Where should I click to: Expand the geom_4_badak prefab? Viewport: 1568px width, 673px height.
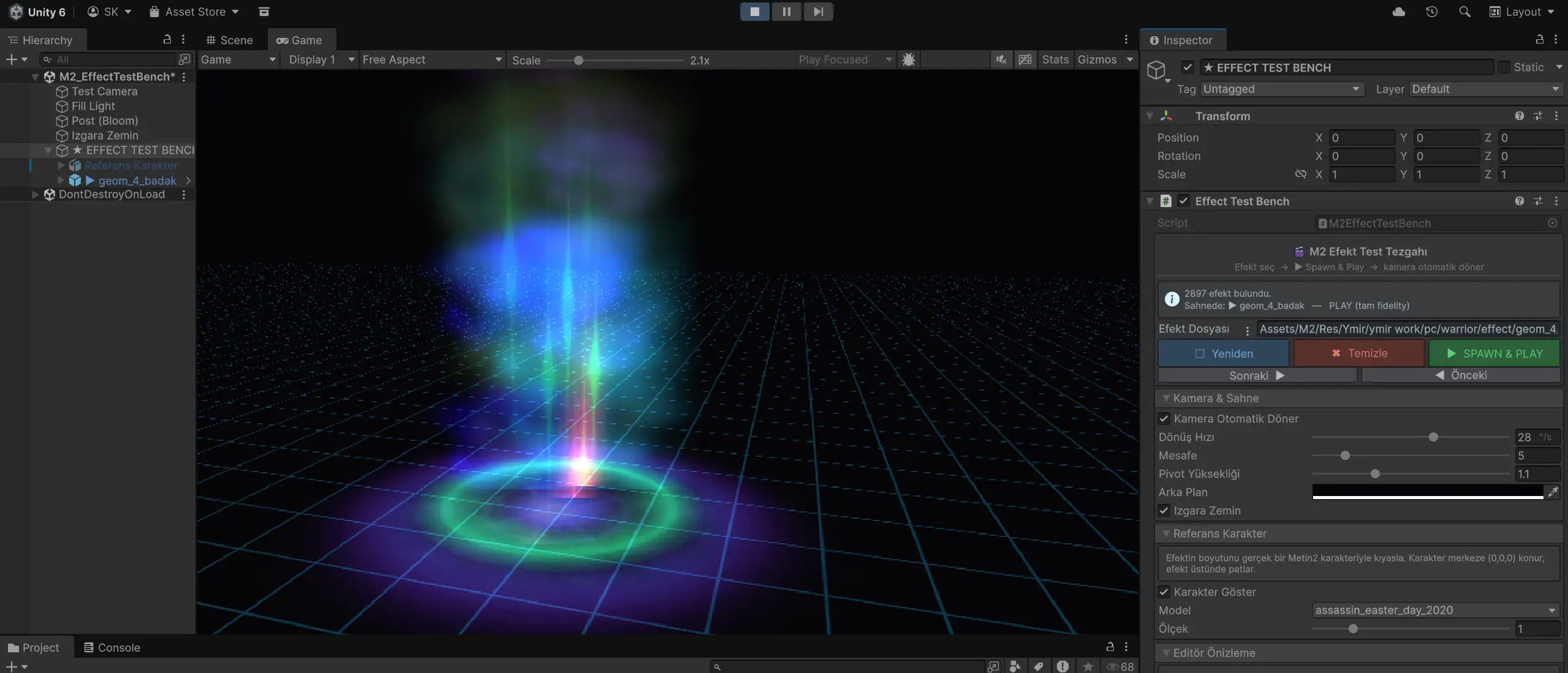[x=61, y=180]
